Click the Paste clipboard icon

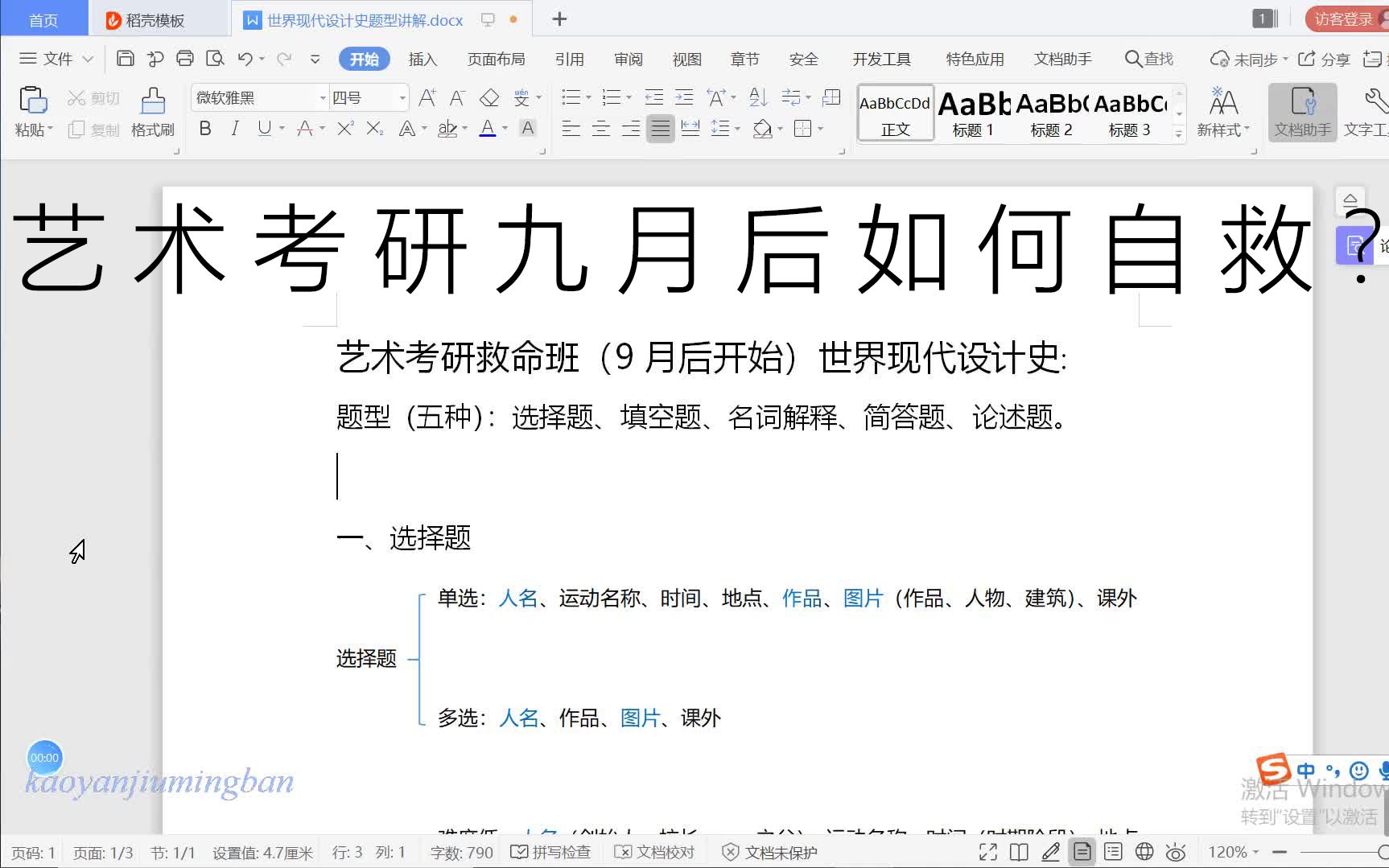[x=33, y=101]
